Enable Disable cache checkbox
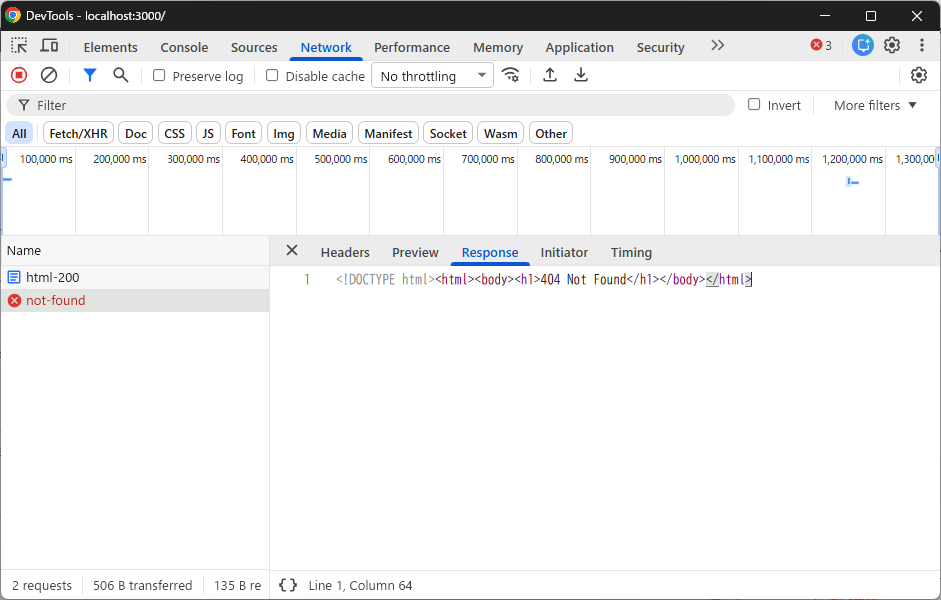Image resolution: width=941 pixels, height=600 pixels. (x=272, y=76)
